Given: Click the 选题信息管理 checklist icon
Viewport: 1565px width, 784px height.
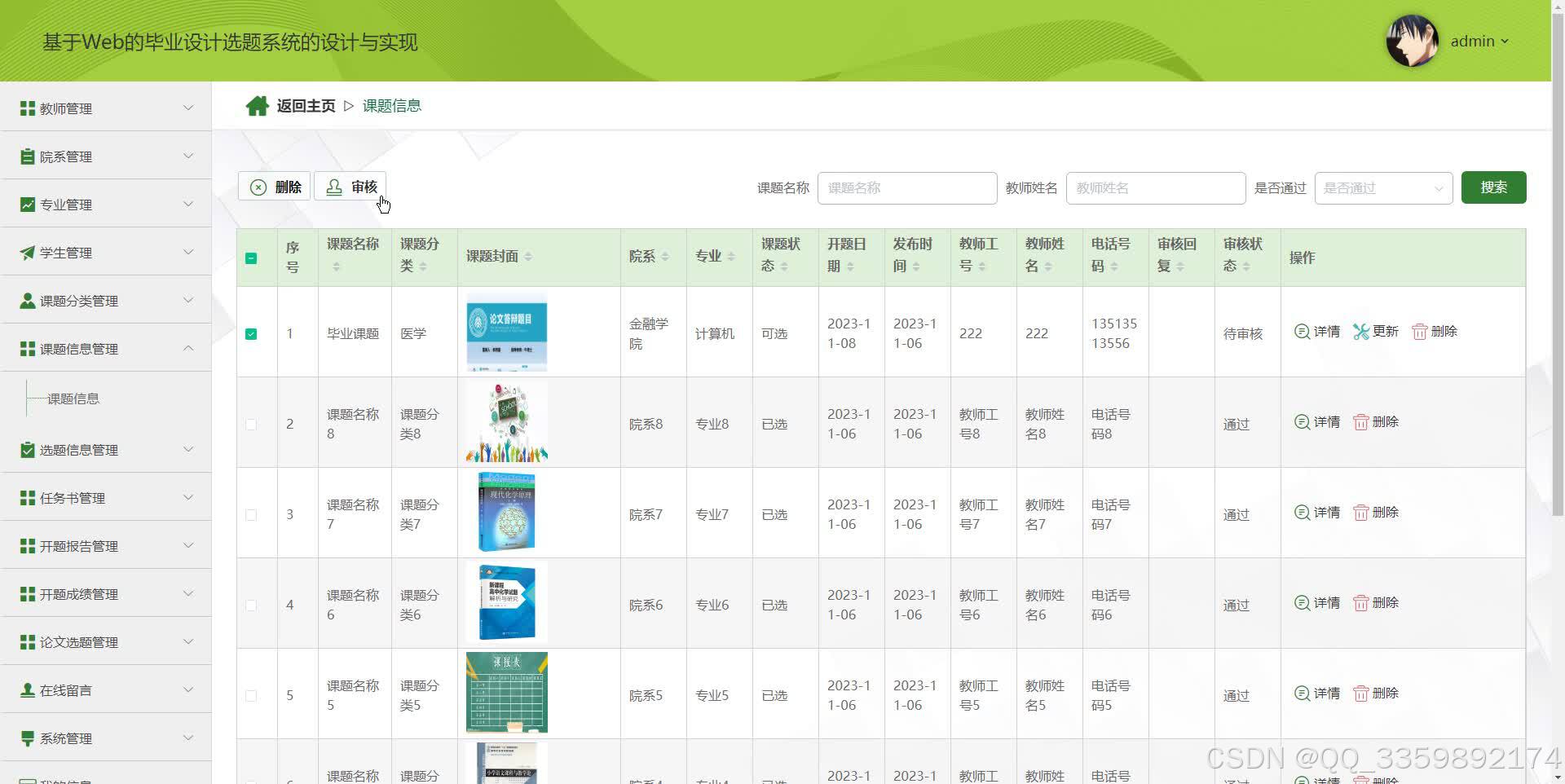Looking at the screenshot, I should pyautogui.click(x=28, y=450).
